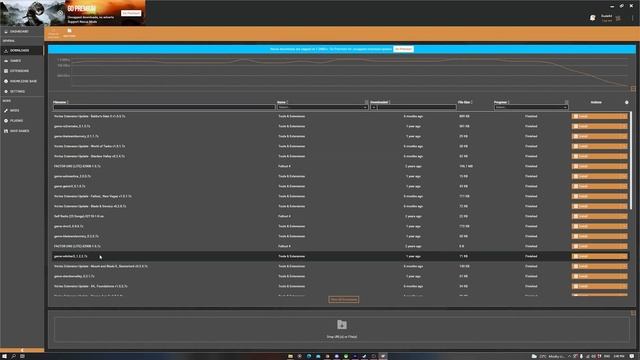Open table column settings gear icon
Viewport: 640px width, 360px height.
pyautogui.click(x=627, y=102)
